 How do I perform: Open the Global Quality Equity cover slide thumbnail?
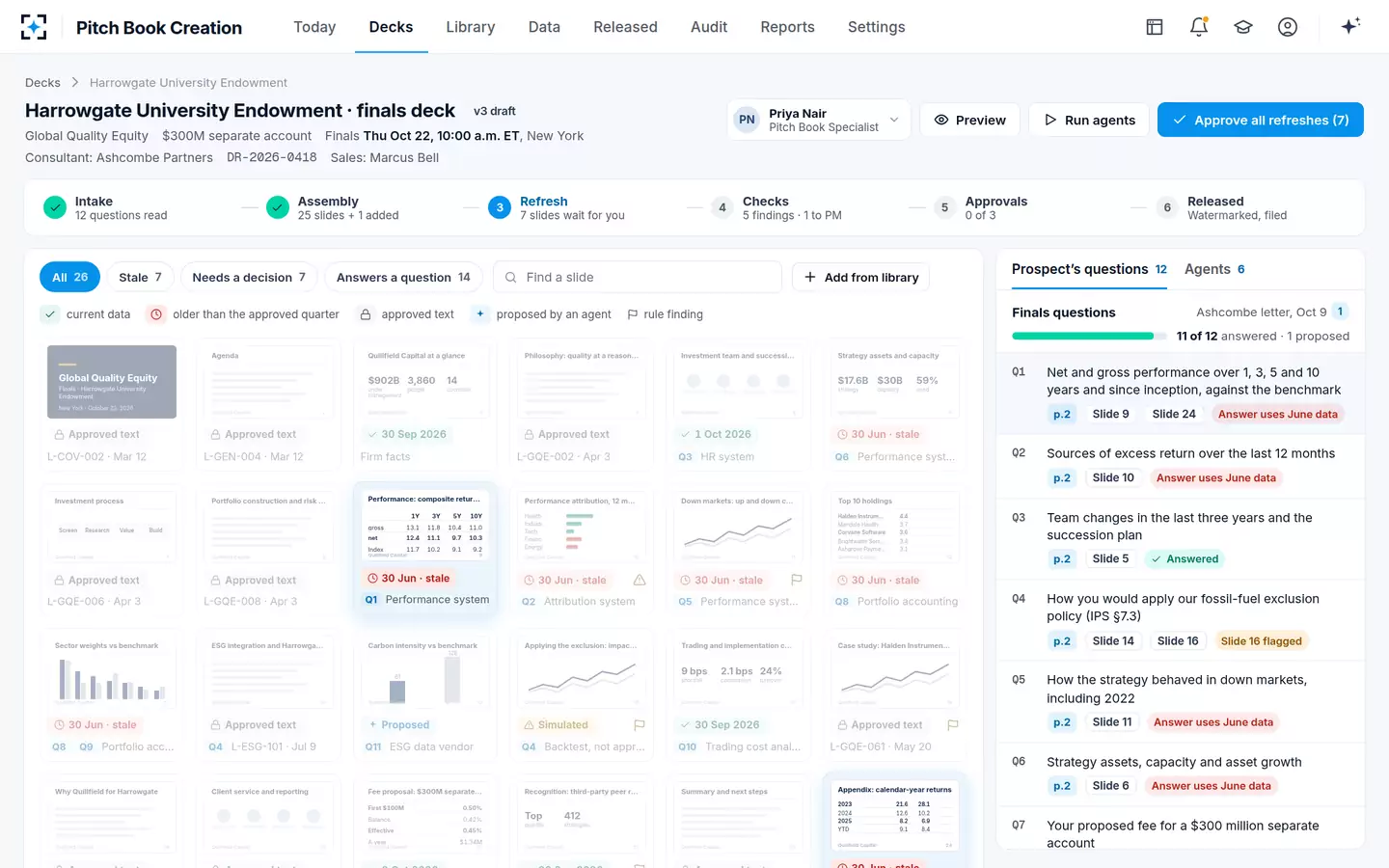coord(112,382)
